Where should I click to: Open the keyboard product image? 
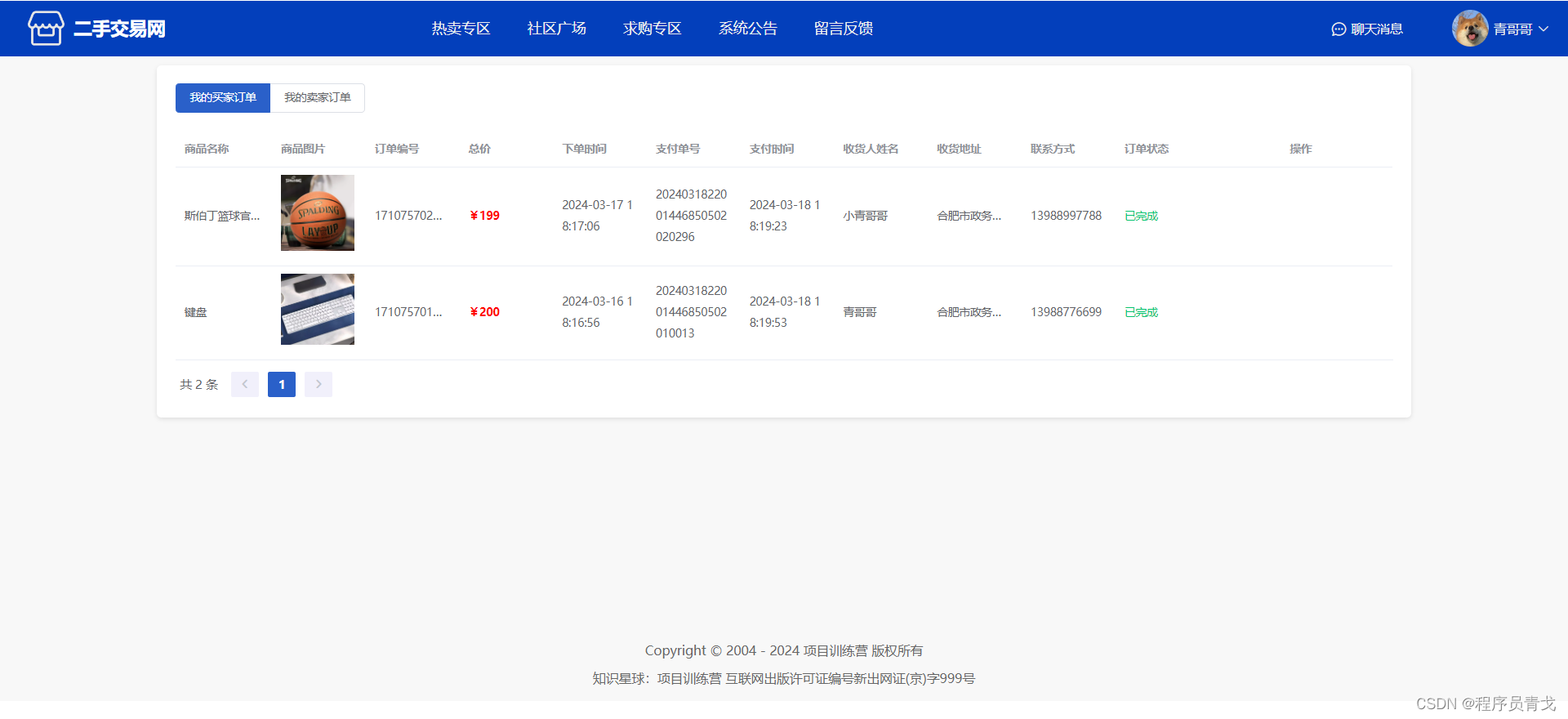pyautogui.click(x=318, y=309)
